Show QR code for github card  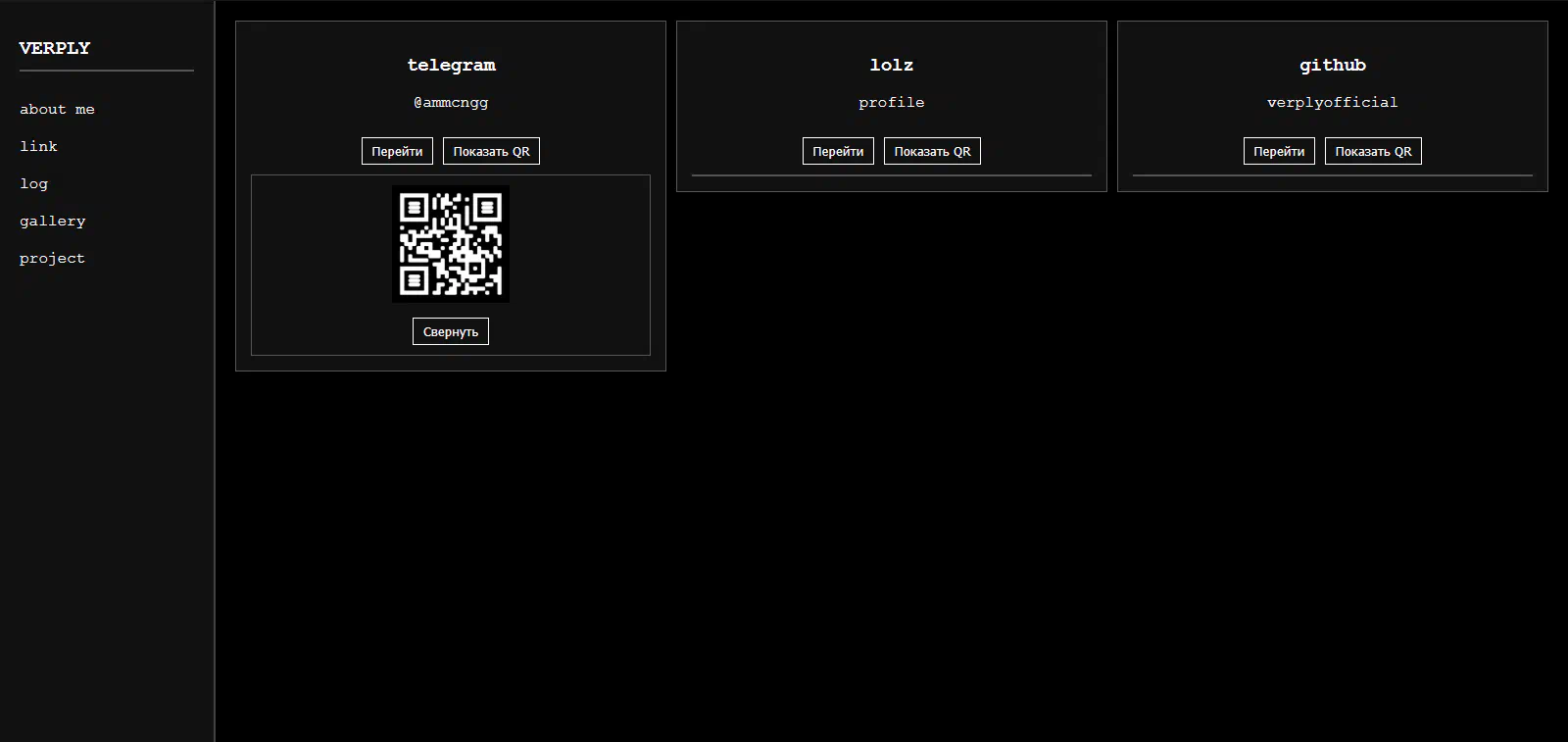click(1373, 151)
